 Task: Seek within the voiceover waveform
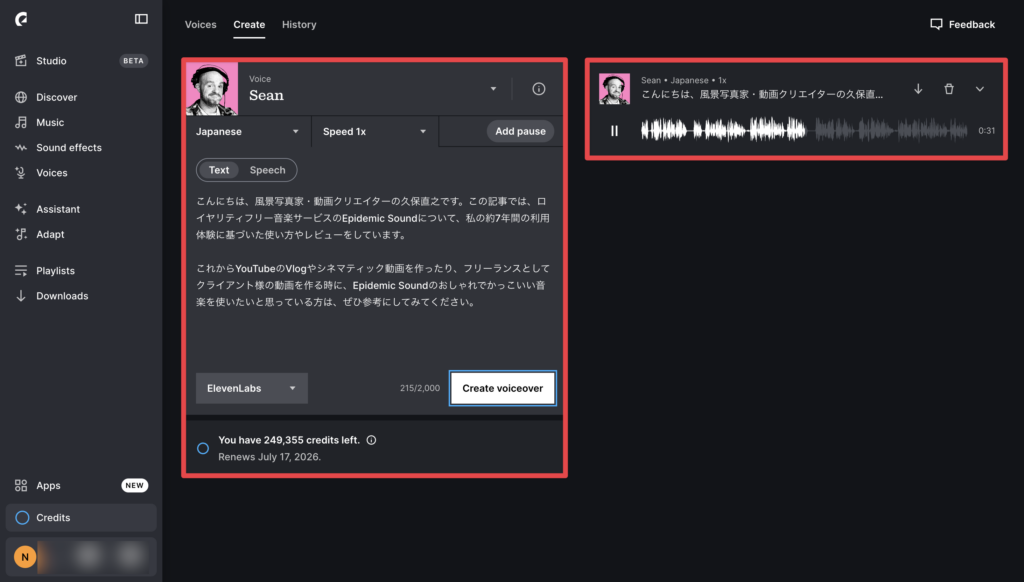point(804,130)
